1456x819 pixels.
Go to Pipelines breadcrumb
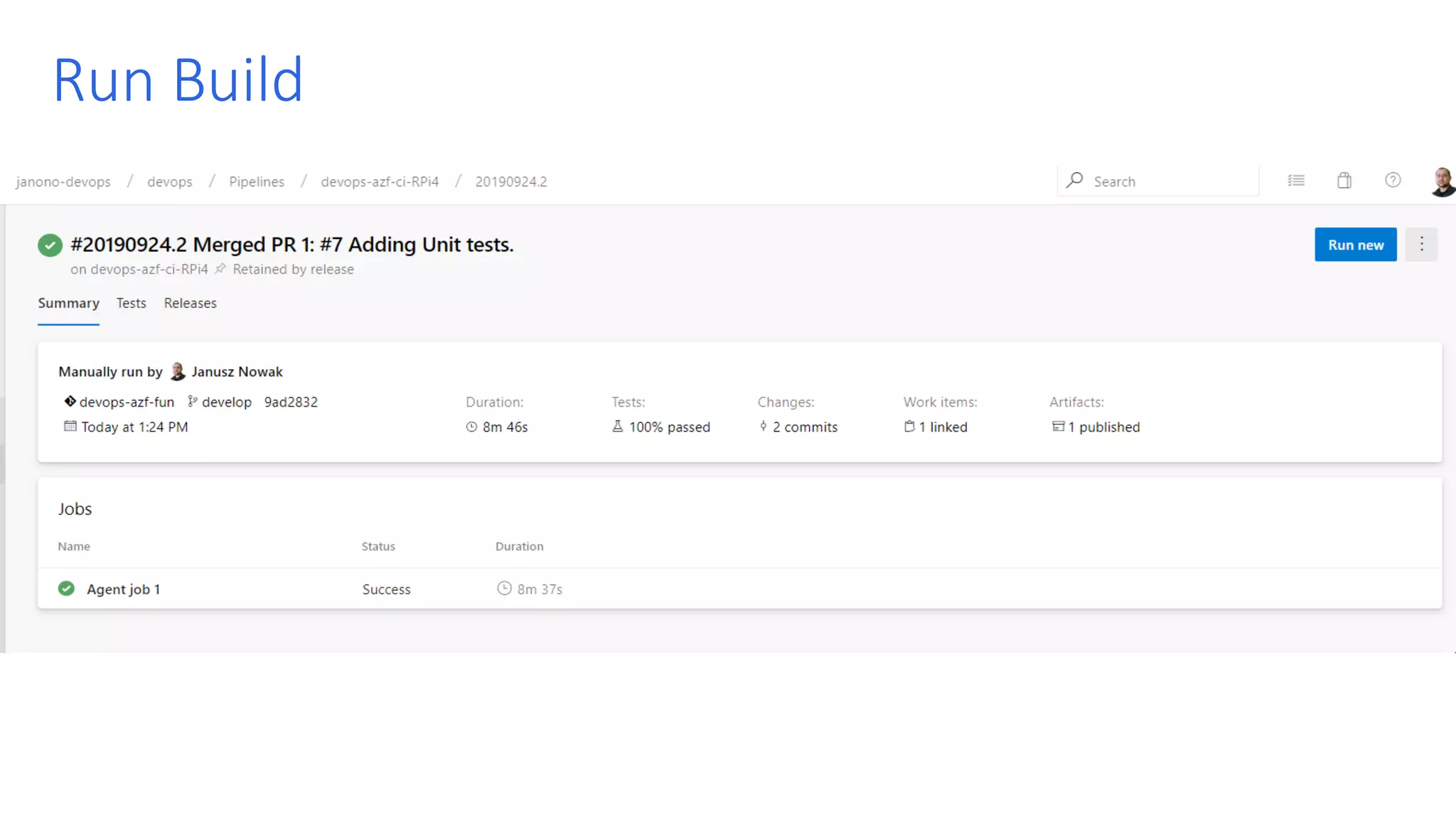256,181
